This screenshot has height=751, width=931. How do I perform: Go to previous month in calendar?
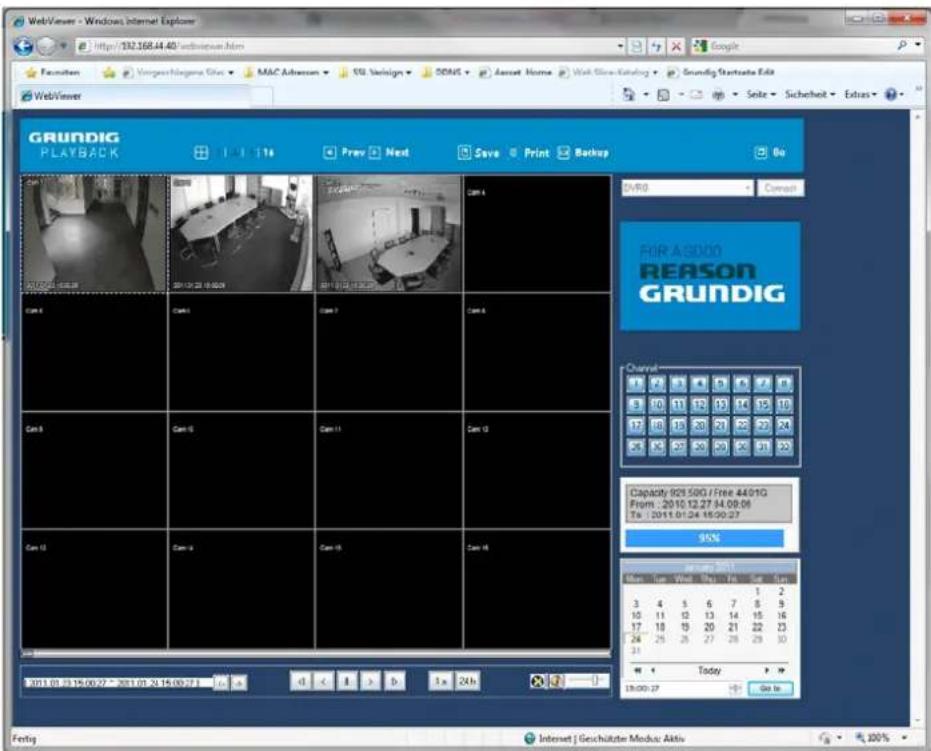click(653, 670)
